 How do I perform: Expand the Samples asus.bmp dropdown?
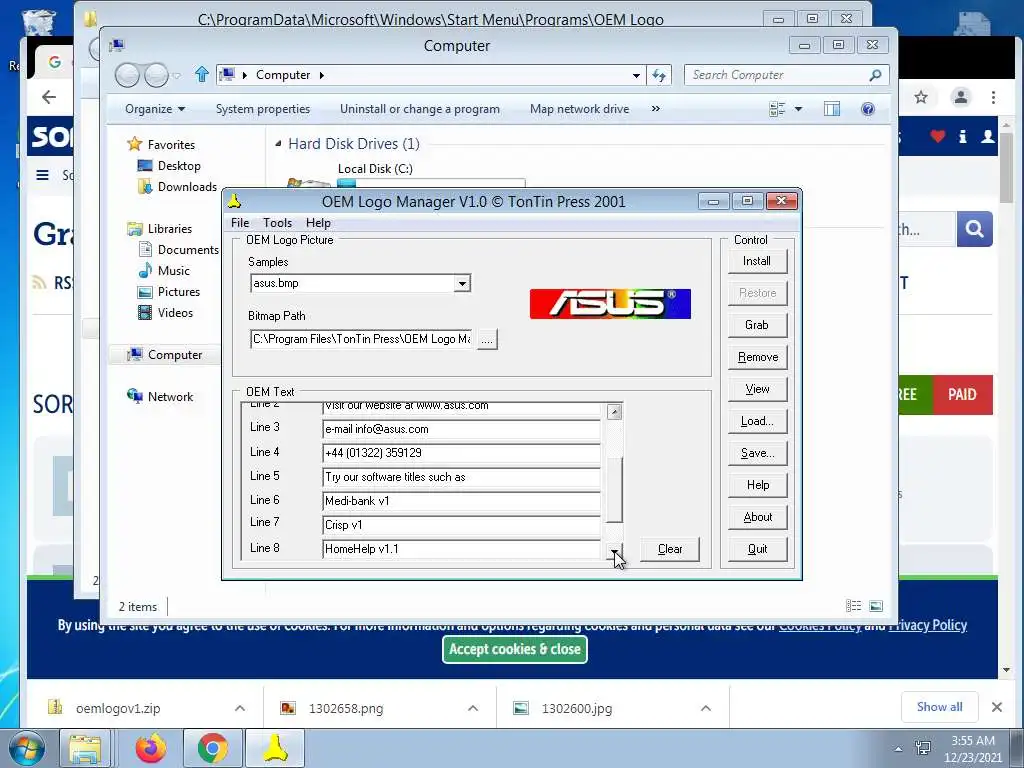pyautogui.click(x=462, y=283)
